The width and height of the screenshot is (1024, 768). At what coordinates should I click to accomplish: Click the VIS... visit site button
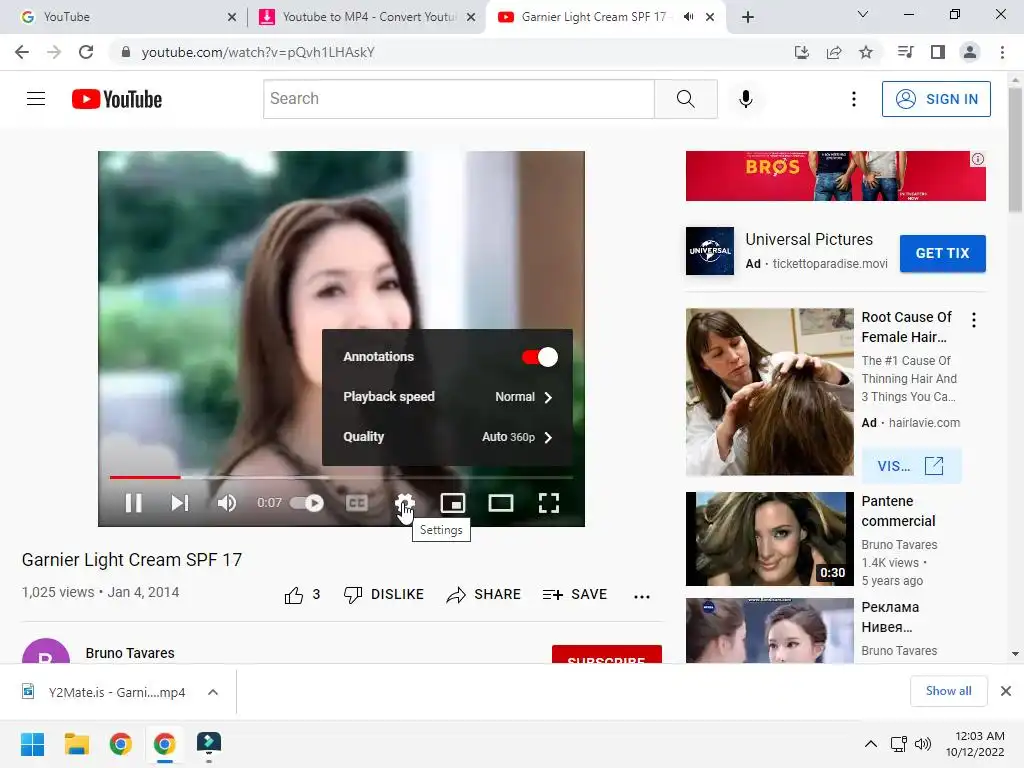point(911,466)
